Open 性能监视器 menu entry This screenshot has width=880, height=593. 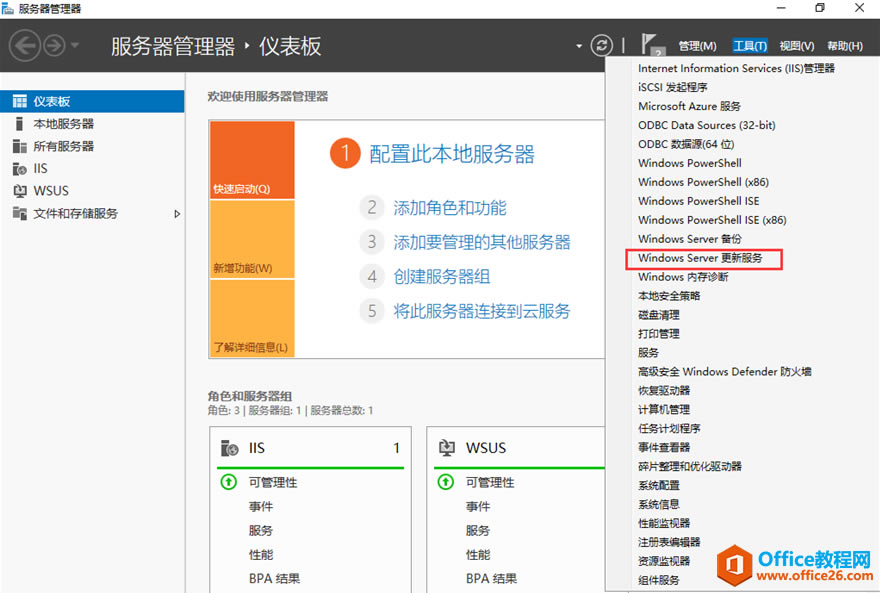point(664,523)
